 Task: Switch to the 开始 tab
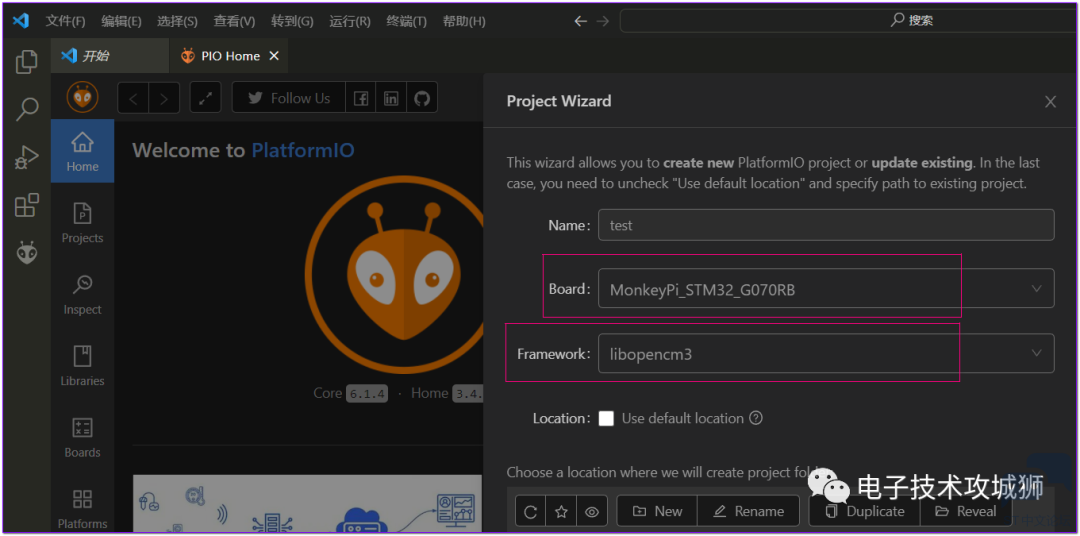coord(110,56)
